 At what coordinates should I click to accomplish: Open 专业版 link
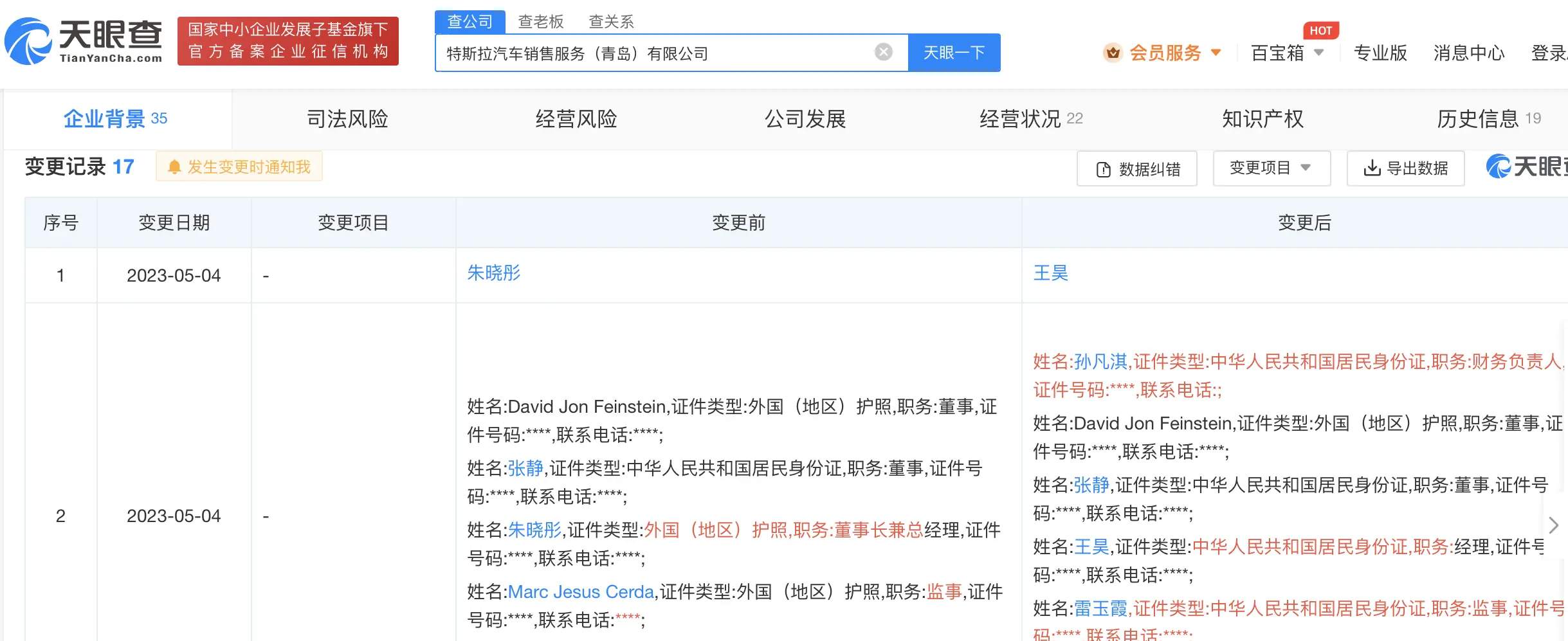tap(1380, 53)
